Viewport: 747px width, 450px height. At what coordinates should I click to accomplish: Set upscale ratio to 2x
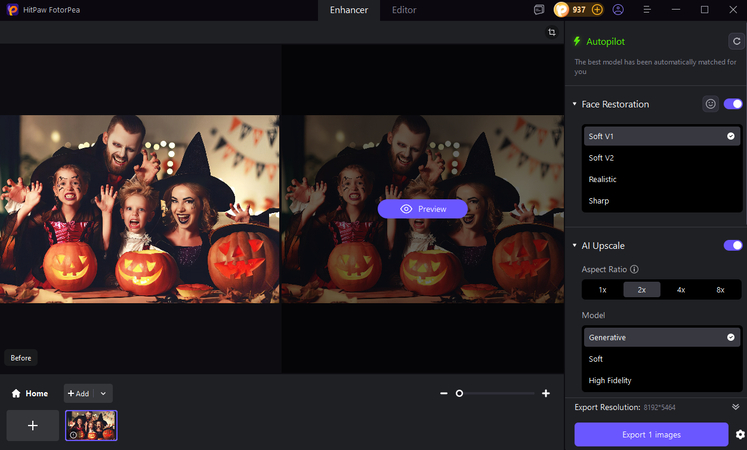pos(642,290)
